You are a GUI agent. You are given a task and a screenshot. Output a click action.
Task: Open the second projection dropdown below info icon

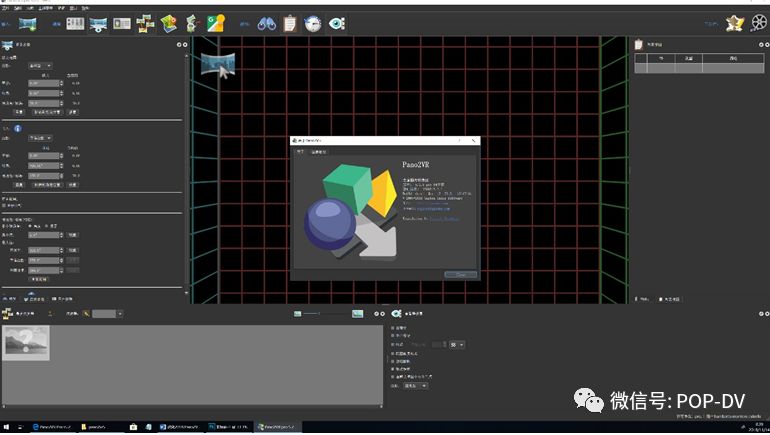(40, 138)
